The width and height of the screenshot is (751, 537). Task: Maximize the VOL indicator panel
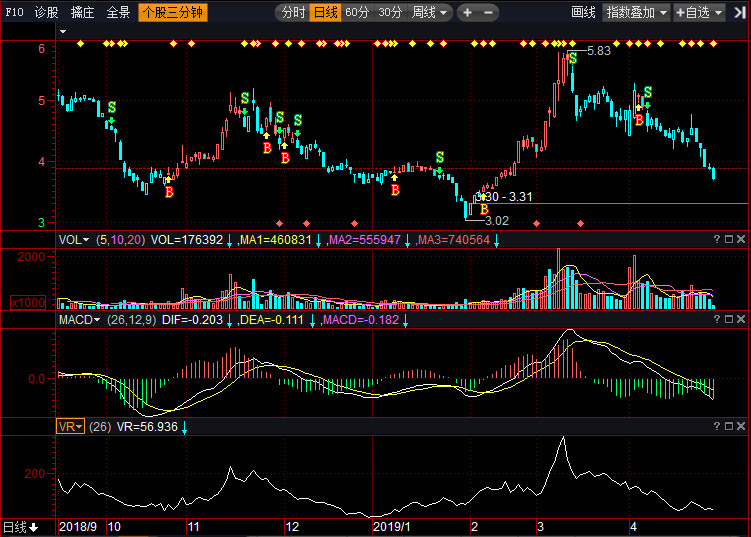click(729, 240)
